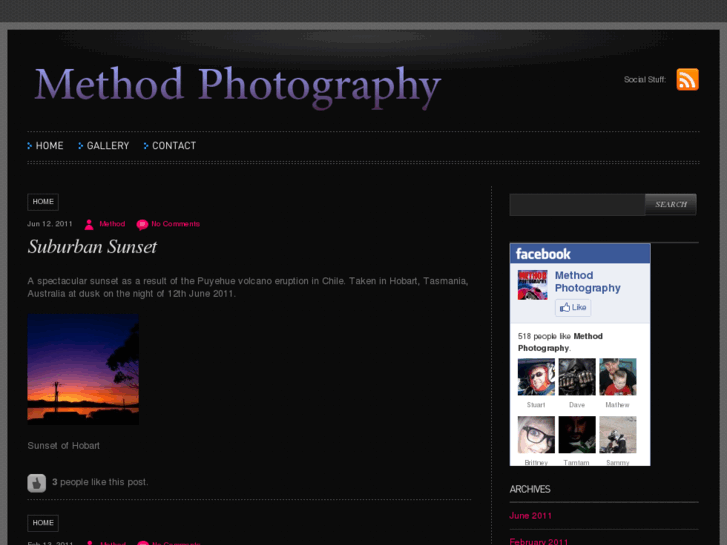727x545 pixels.
Task: Open Brittney's Facebook profile picture
Action: click(x=536, y=435)
